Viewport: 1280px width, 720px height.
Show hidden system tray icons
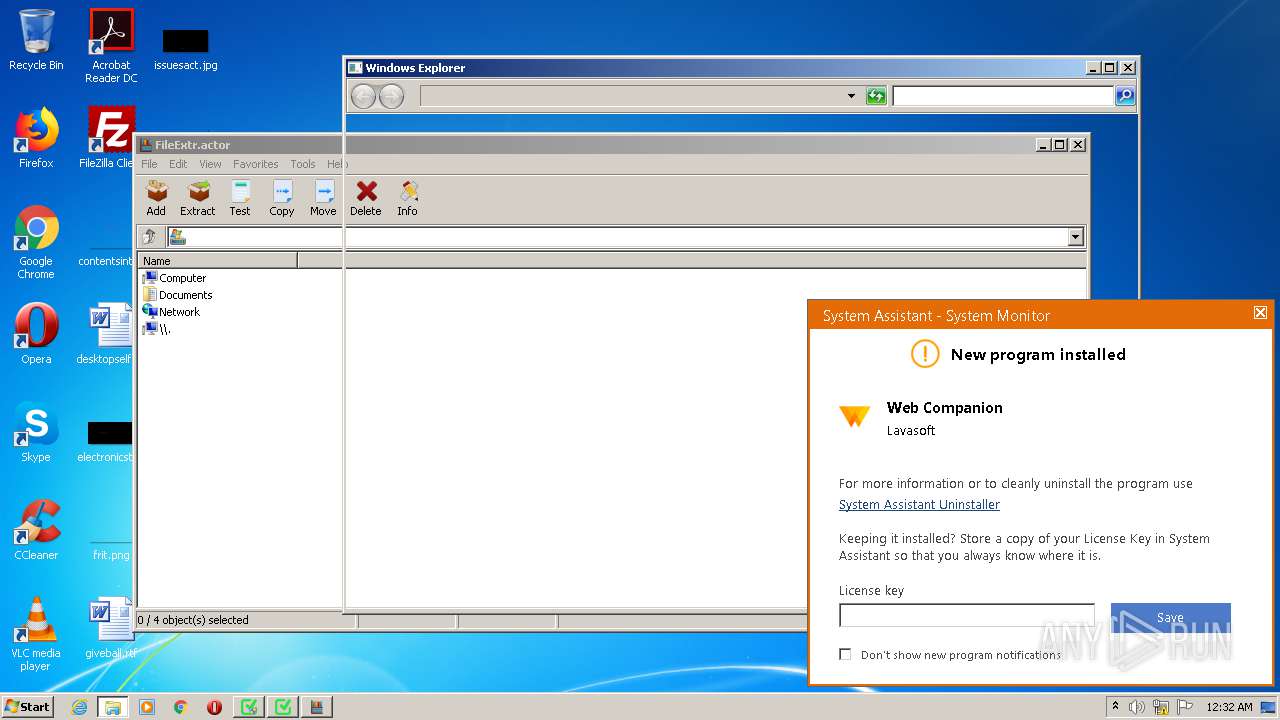1115,707
